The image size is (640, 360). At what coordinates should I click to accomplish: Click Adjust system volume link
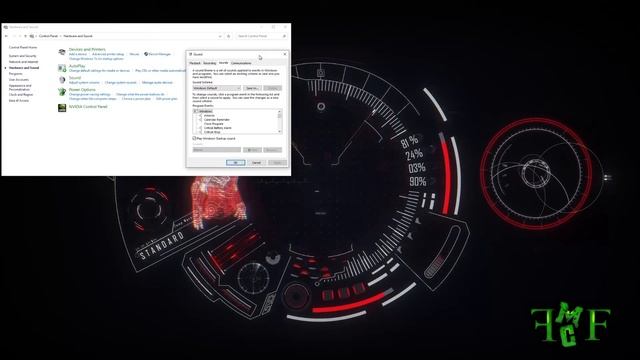tap(84, 82)
